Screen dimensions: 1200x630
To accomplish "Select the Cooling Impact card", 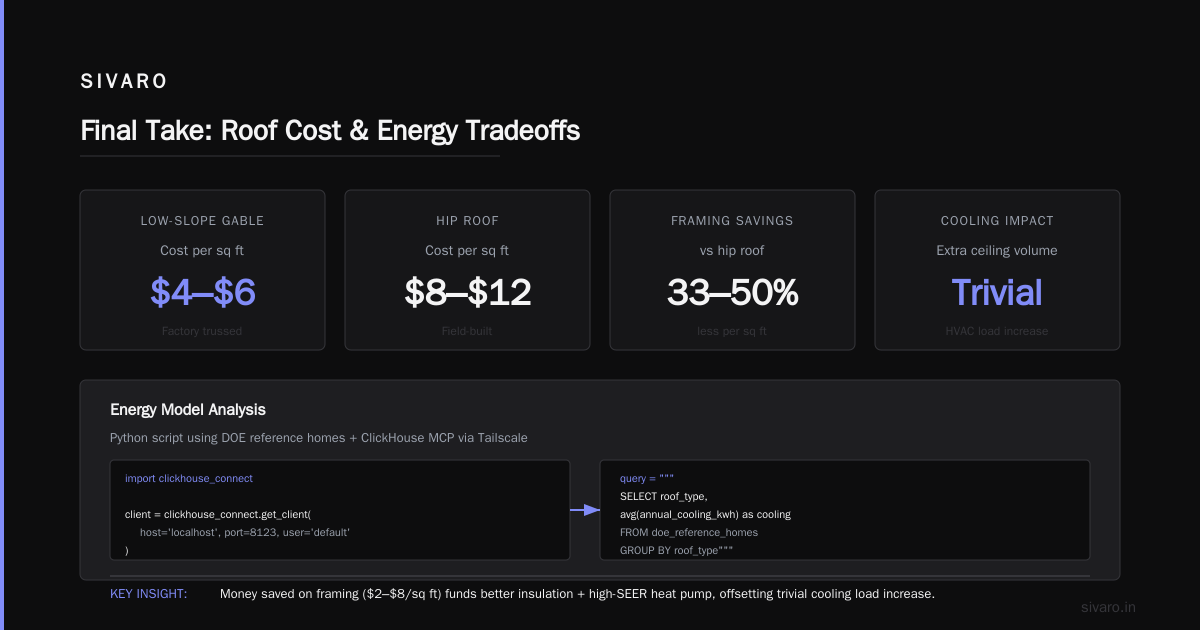I will point(997,270).
